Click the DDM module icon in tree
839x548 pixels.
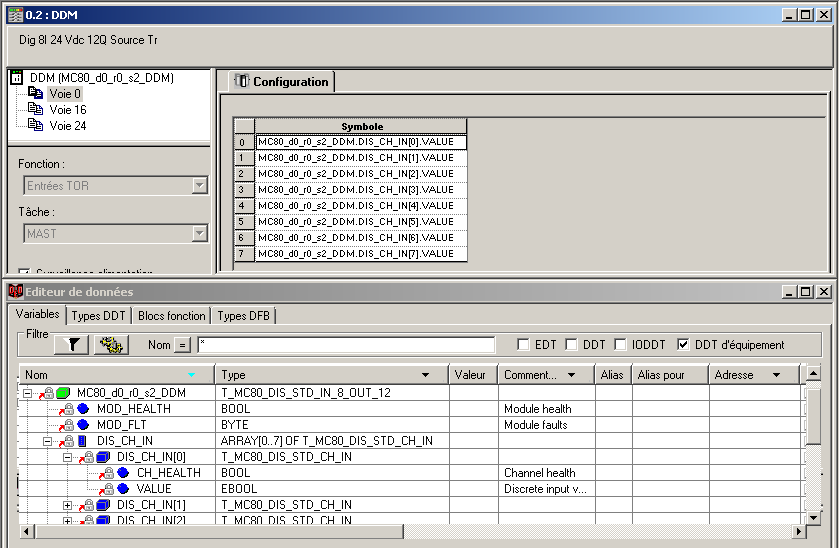click(17, 77)
